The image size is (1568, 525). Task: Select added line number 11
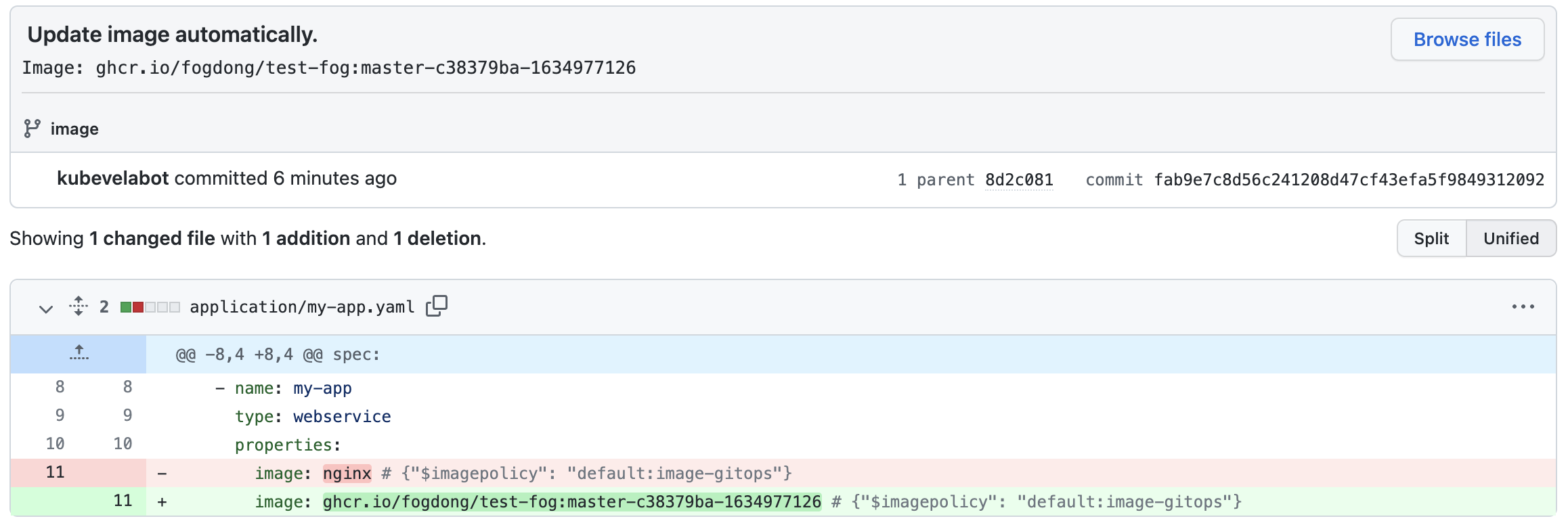pos(123,501)
